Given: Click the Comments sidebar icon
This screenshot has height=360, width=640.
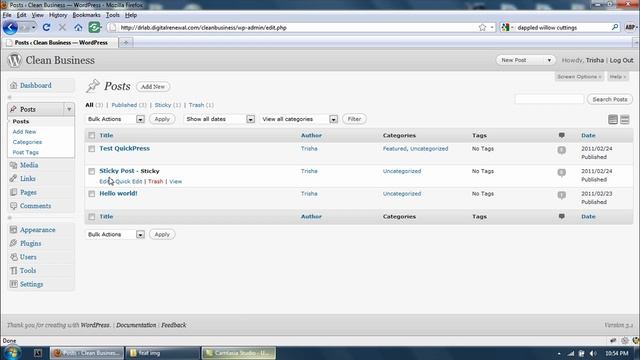Looking at the screenshot, I should tap(13, 206).
